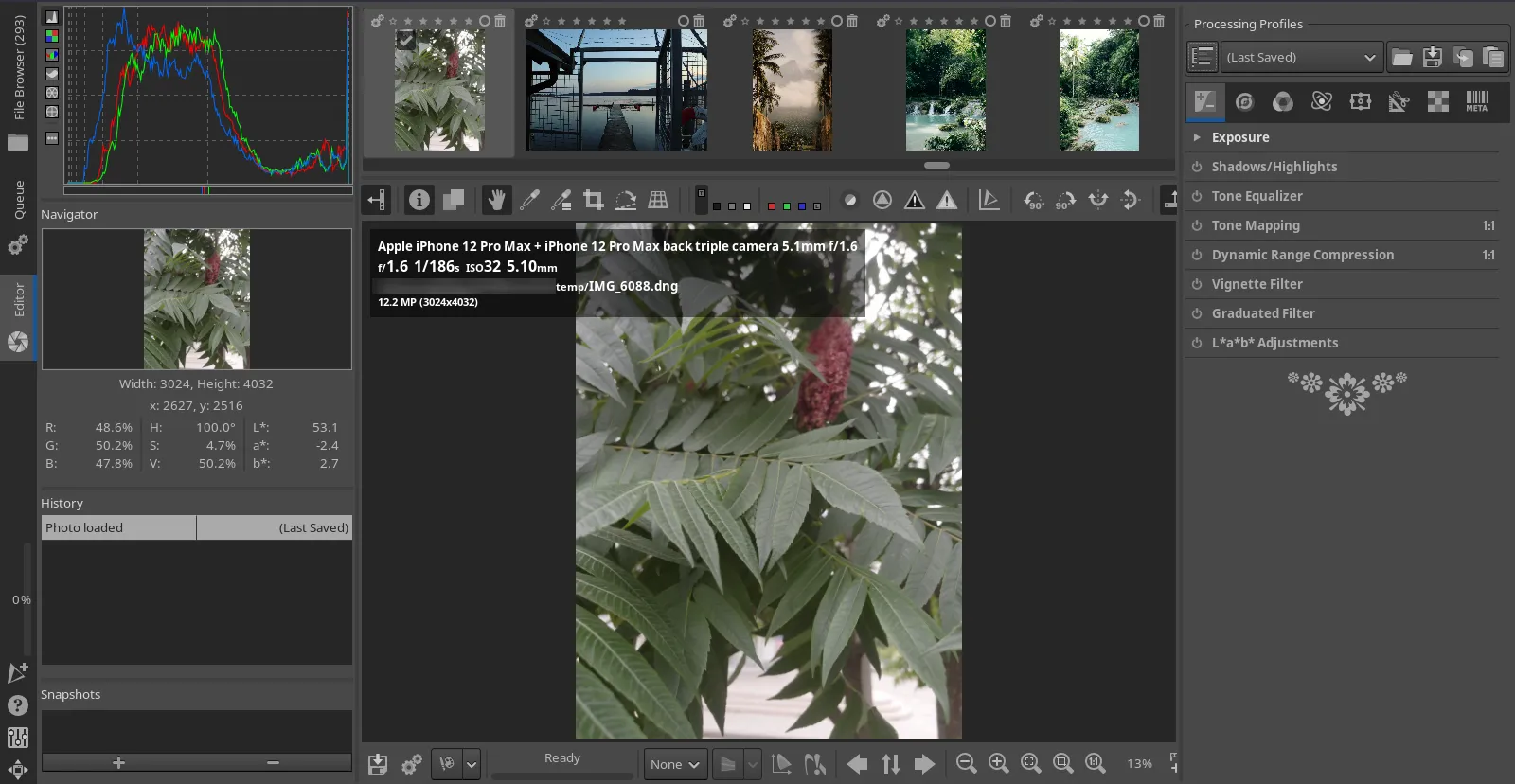1515x784 pixels.
Task: Click the histogram RGB indicator bar
Action: click(x=208, y=189)
